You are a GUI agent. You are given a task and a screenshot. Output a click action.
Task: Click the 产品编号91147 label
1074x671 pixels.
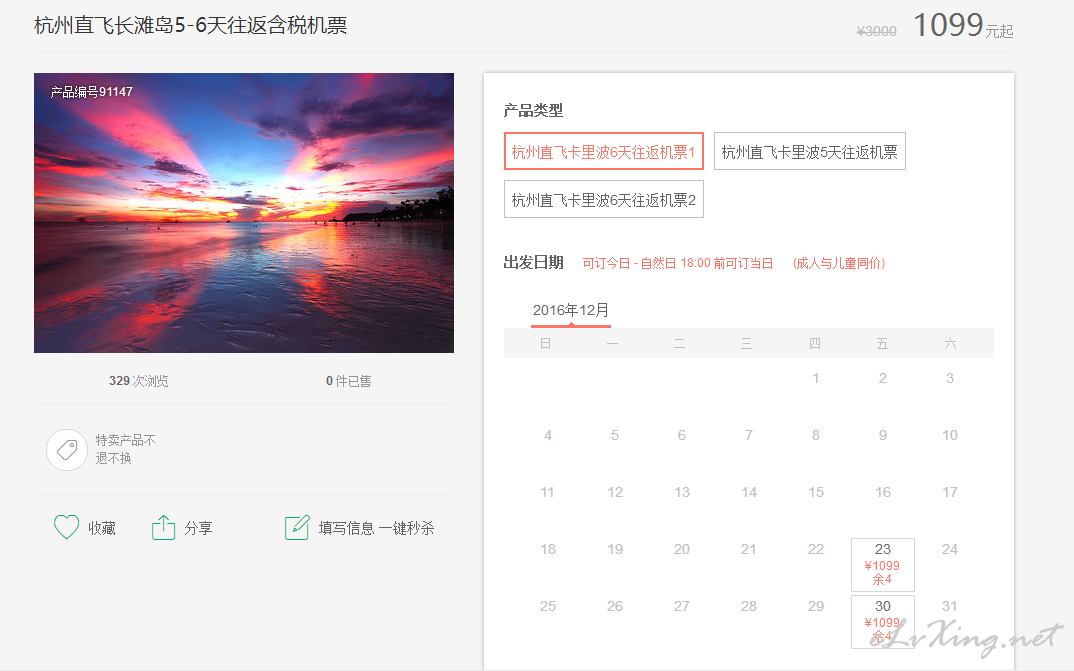92,92
